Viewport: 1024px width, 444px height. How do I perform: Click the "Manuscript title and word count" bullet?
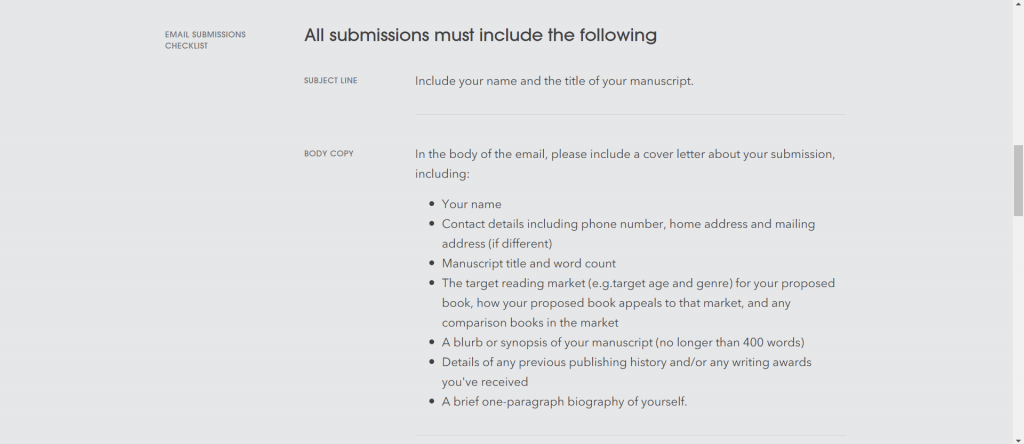[528, 264]
